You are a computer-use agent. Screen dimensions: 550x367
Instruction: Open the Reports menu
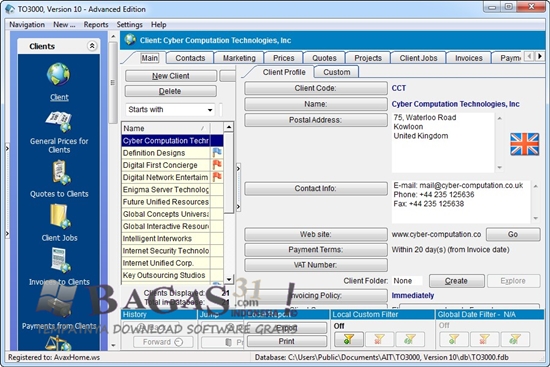click(x=96, y=25)
